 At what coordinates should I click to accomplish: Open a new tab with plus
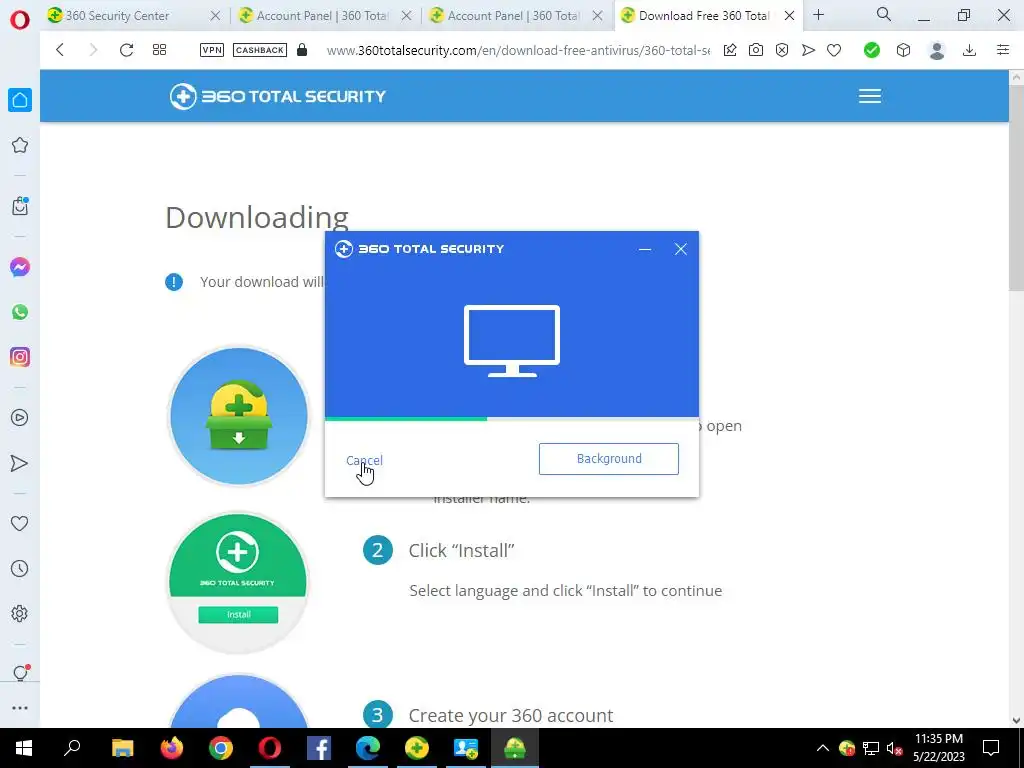coord(819,15)
